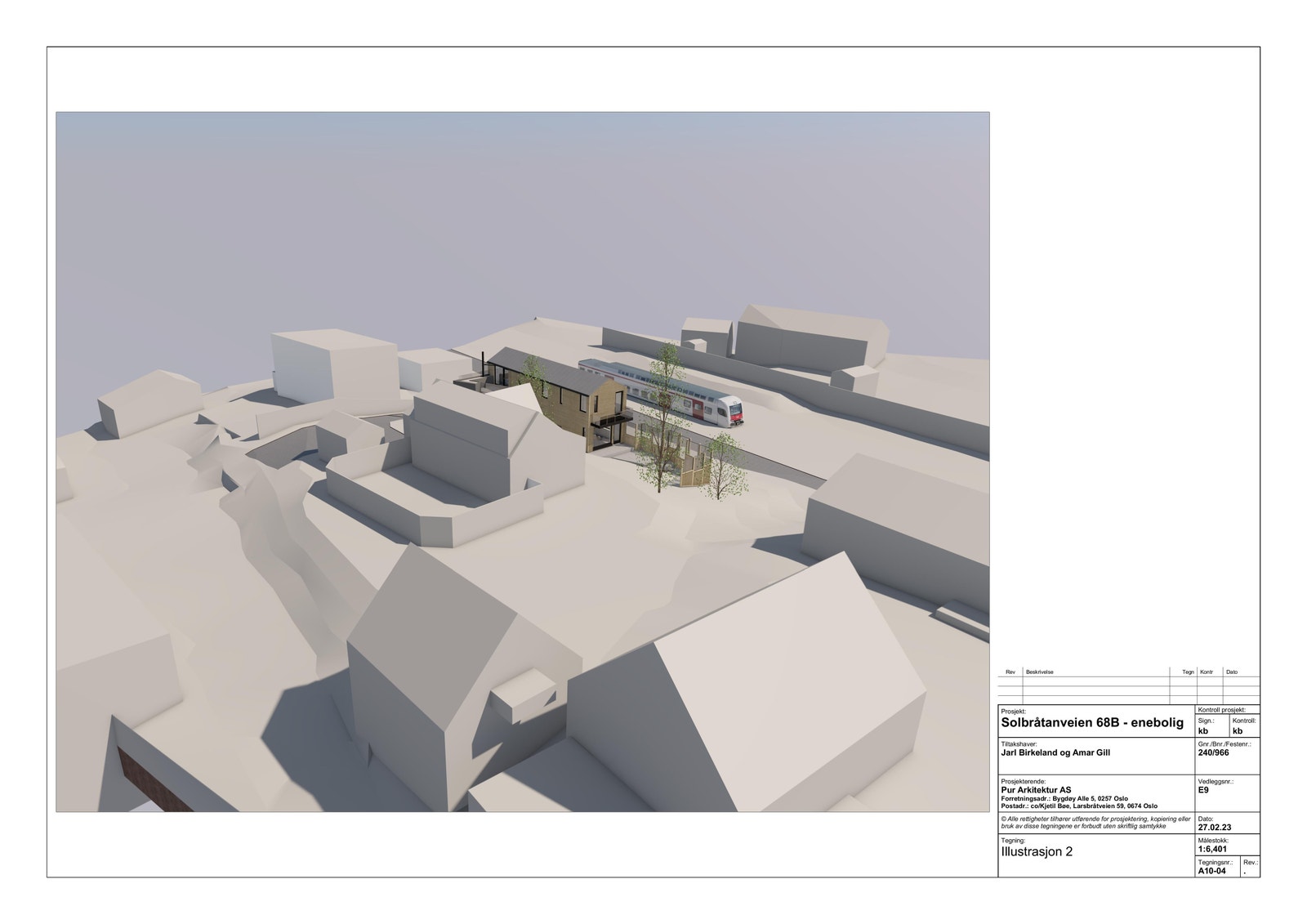Select the date value "27.02.23"
The width and height of the screenshot is (1307, 924).
tap(1215, 827)
